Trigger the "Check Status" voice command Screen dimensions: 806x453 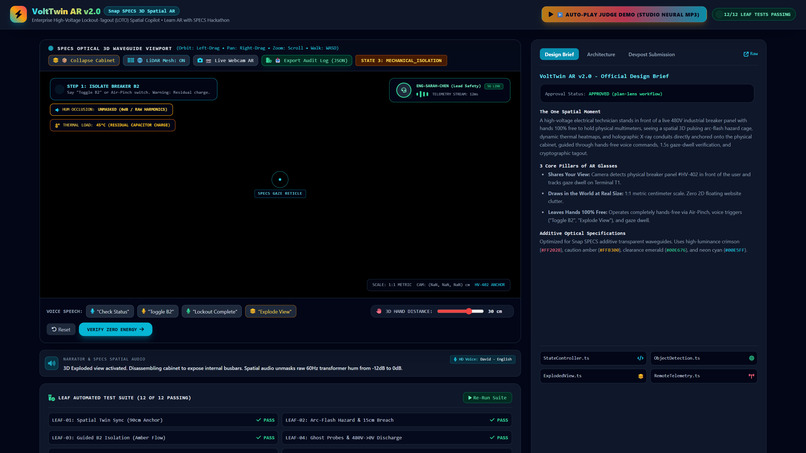click(x=110, y=312)
